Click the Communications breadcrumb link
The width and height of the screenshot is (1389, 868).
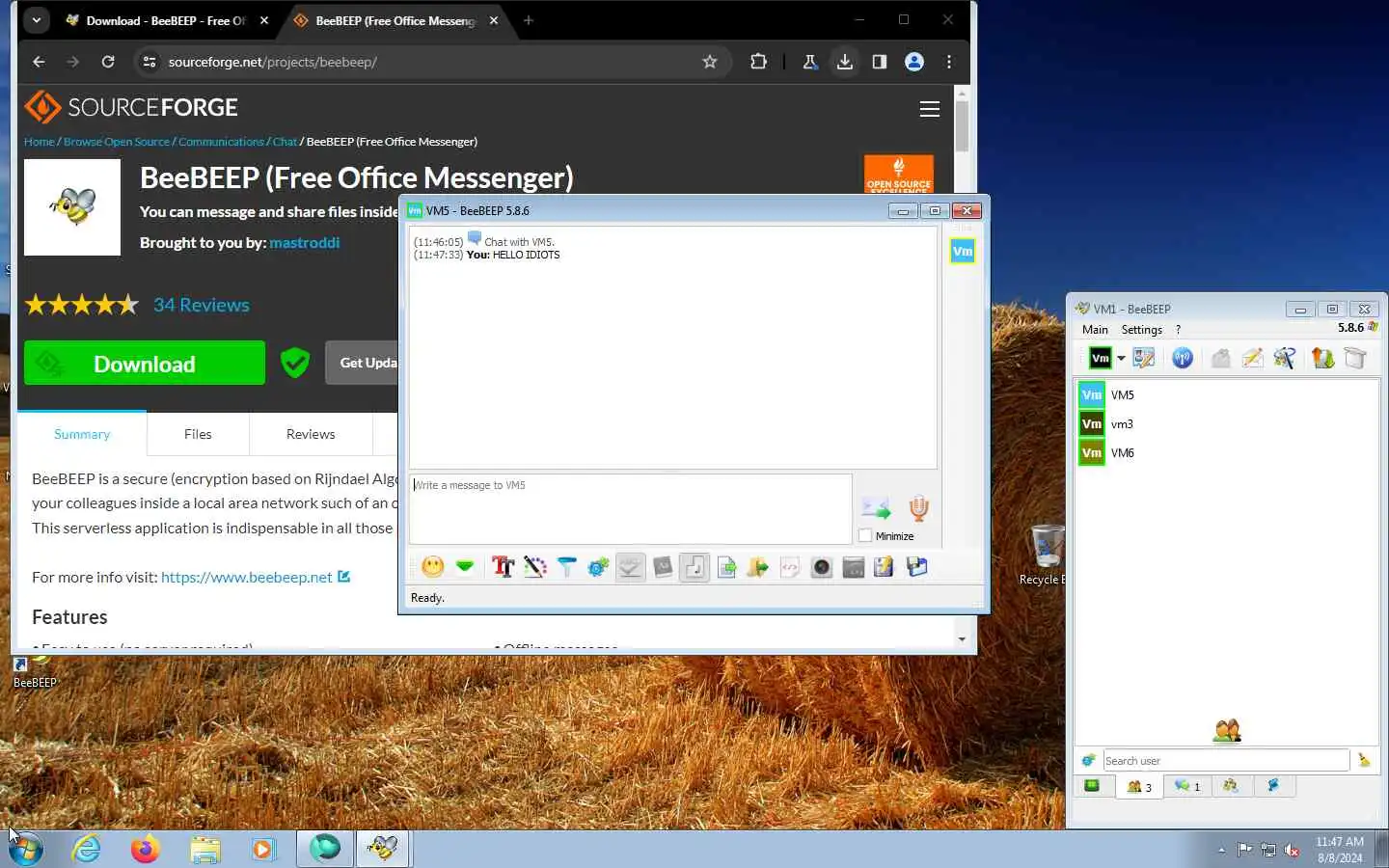tap(221, 141)
